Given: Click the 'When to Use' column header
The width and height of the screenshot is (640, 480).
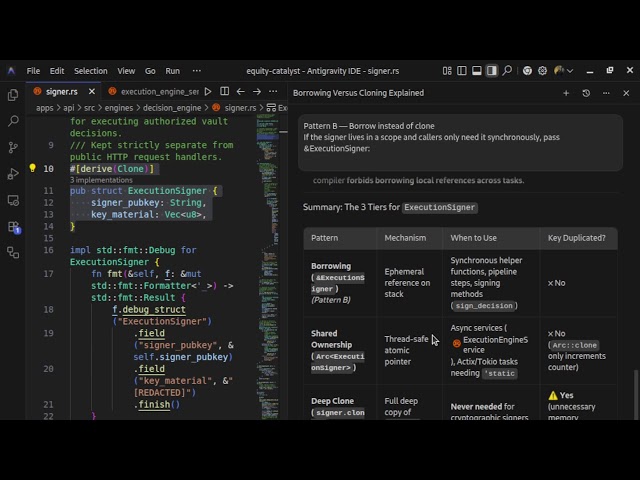Looking at the screenshot, I should click(x=473, y=238).
